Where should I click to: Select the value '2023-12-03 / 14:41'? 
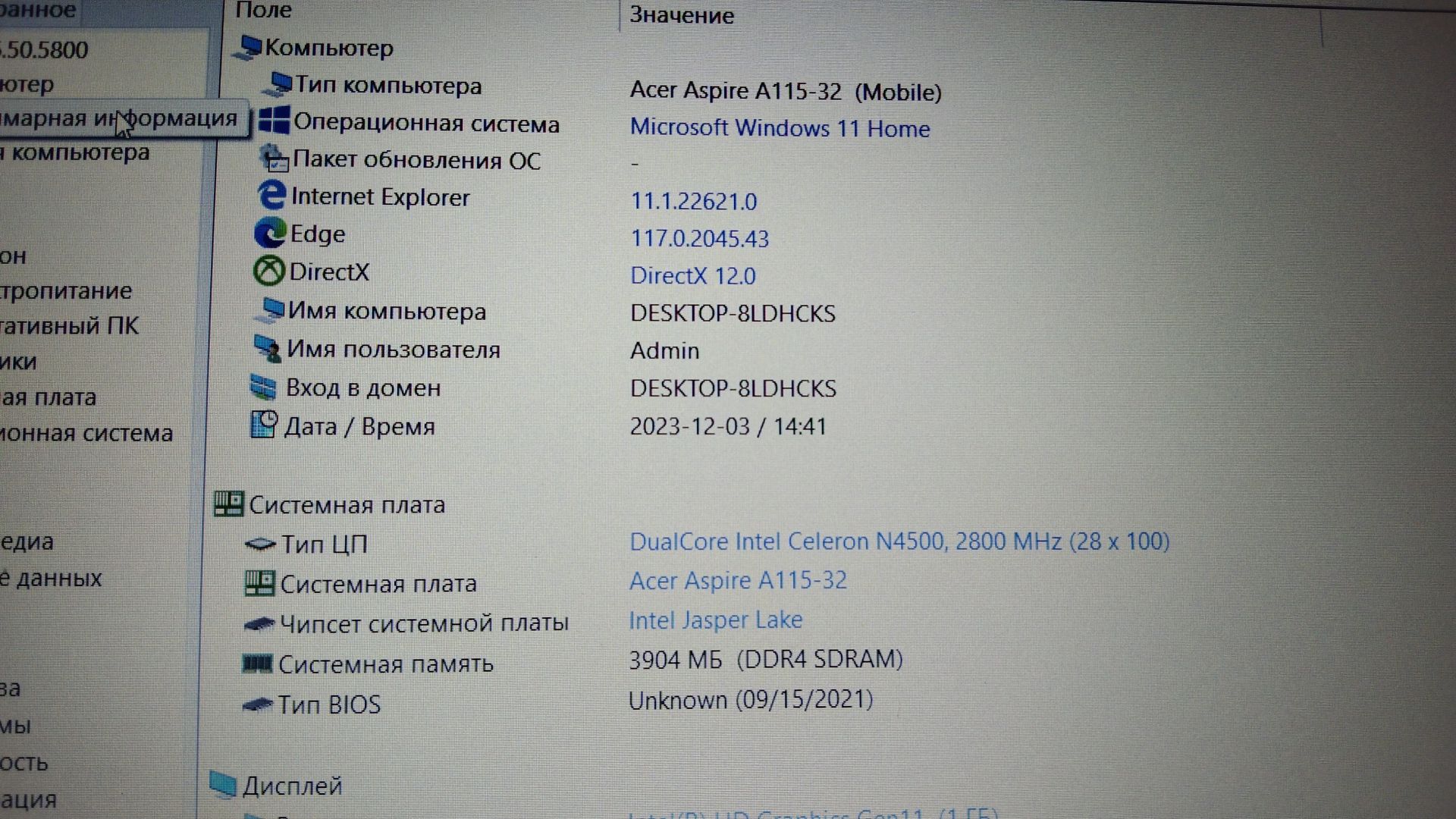click(728, 426)
